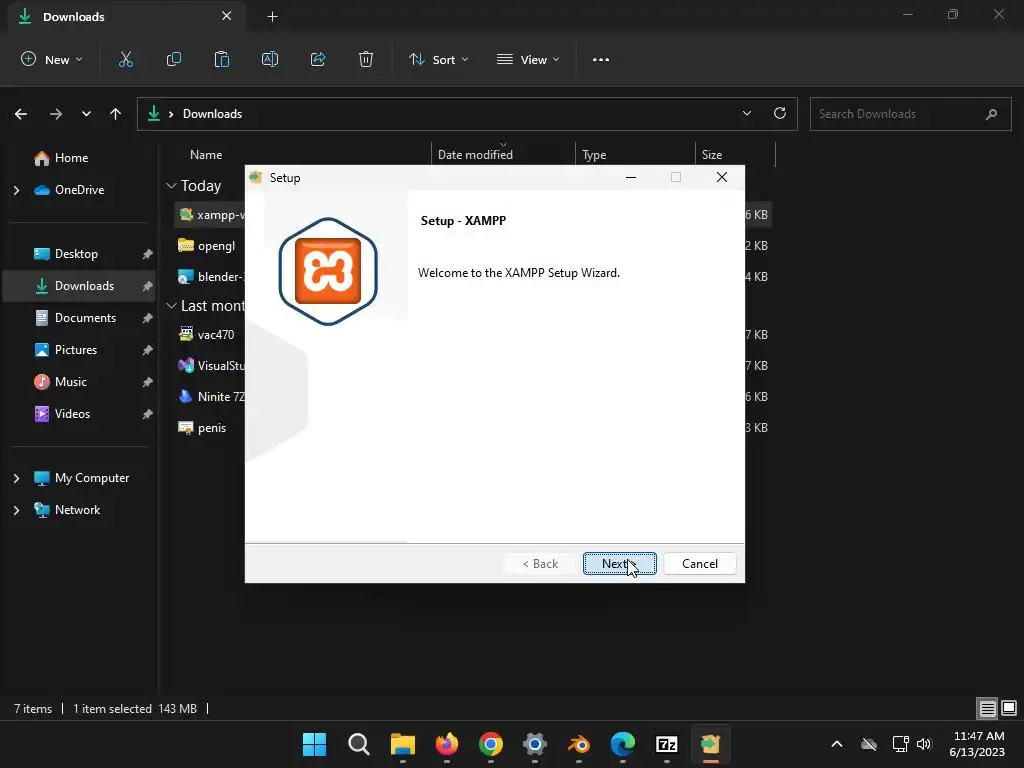Viewport: 1024px width, 768px height.
Task: Launch Firefox from taskbar
Action: (447, 744)
